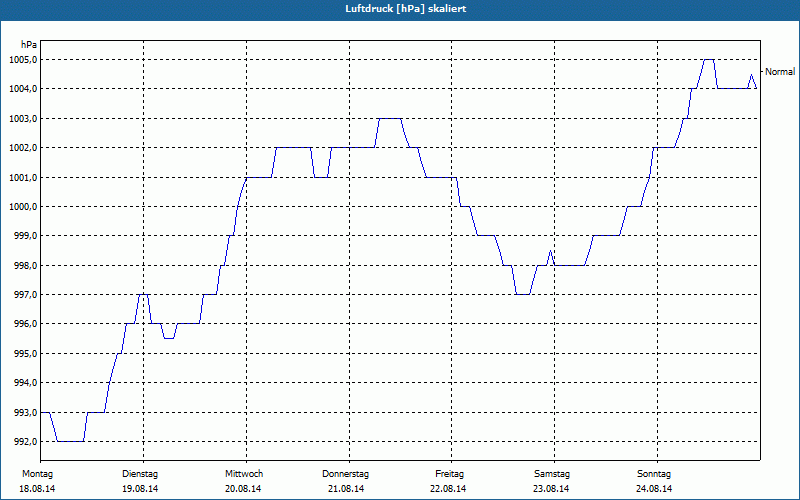Screen dimensions: 800x500
Task: Click the date 19.08.14
Action: [140, 489]
